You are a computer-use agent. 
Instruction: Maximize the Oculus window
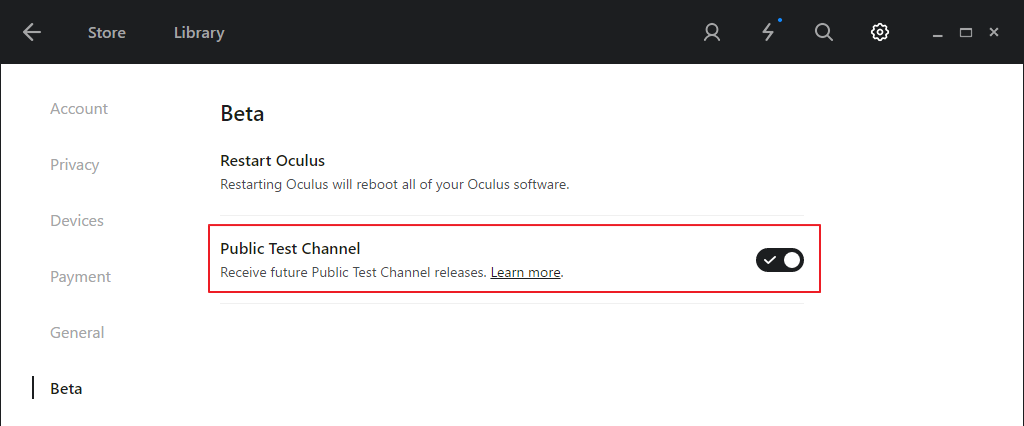click(x=966, y=32)
